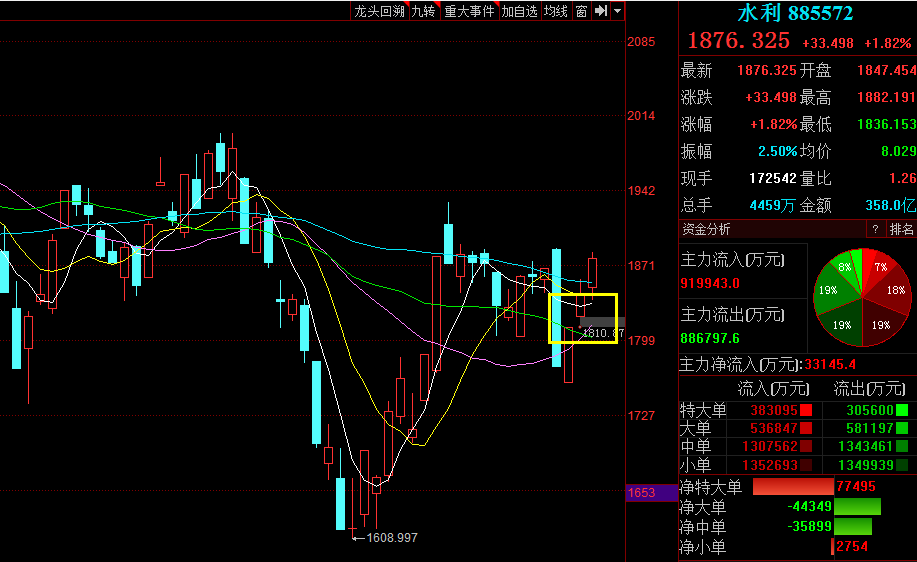Open the 排名 ranking button
The height and width of the screenshot is (562, 917).
pyautogui.click(x=901, y=229)
